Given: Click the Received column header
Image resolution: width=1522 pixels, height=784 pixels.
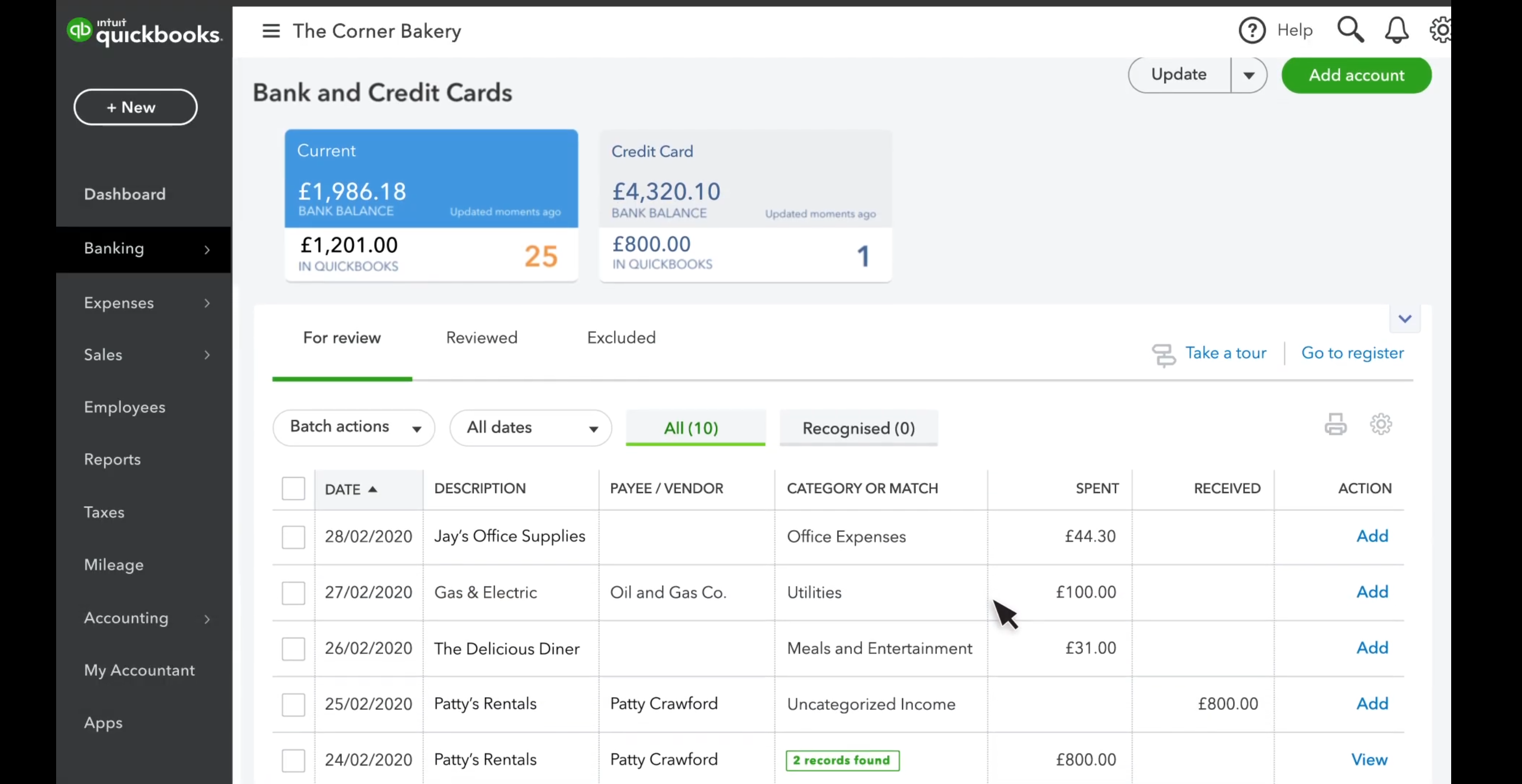Looking at the screenshot, I should pos(1227,489).
